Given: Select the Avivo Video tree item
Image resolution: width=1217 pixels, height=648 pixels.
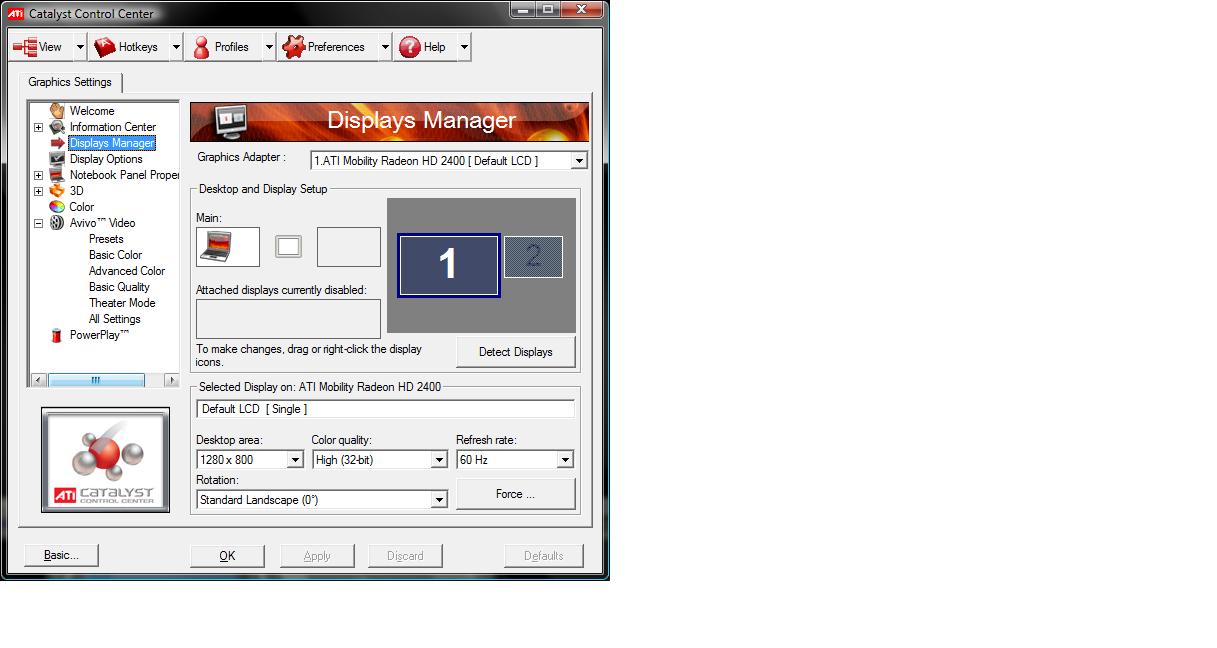Looking at the screenshot, I should 102,223.
